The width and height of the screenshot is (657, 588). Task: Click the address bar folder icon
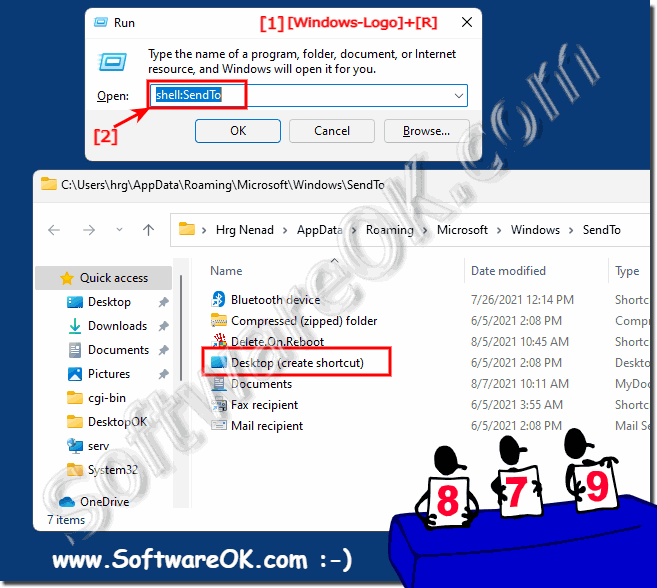pos(187,229)
